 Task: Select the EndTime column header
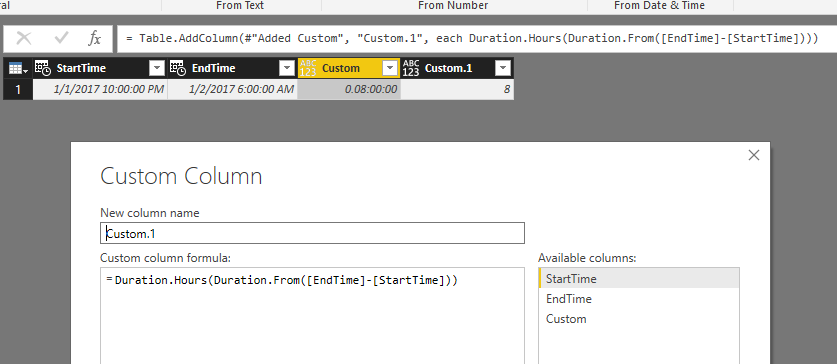point(232,68)
